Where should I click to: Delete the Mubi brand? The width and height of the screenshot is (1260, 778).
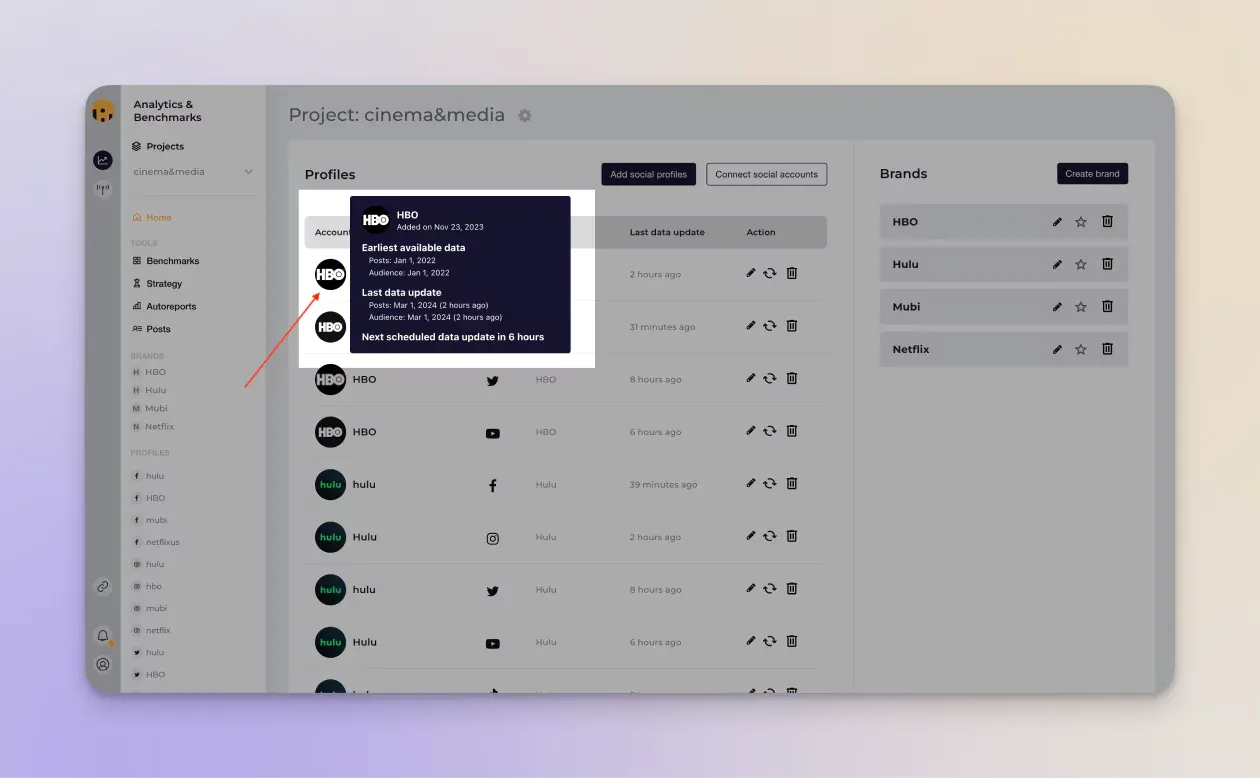coord(1107,307)
